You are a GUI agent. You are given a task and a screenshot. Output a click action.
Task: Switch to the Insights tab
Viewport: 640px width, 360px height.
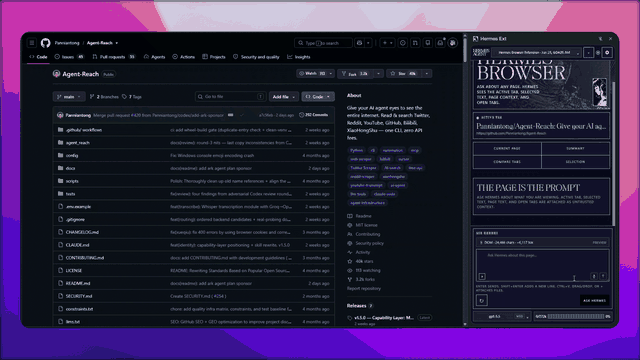pyautogui.click(x=299, y=57)
